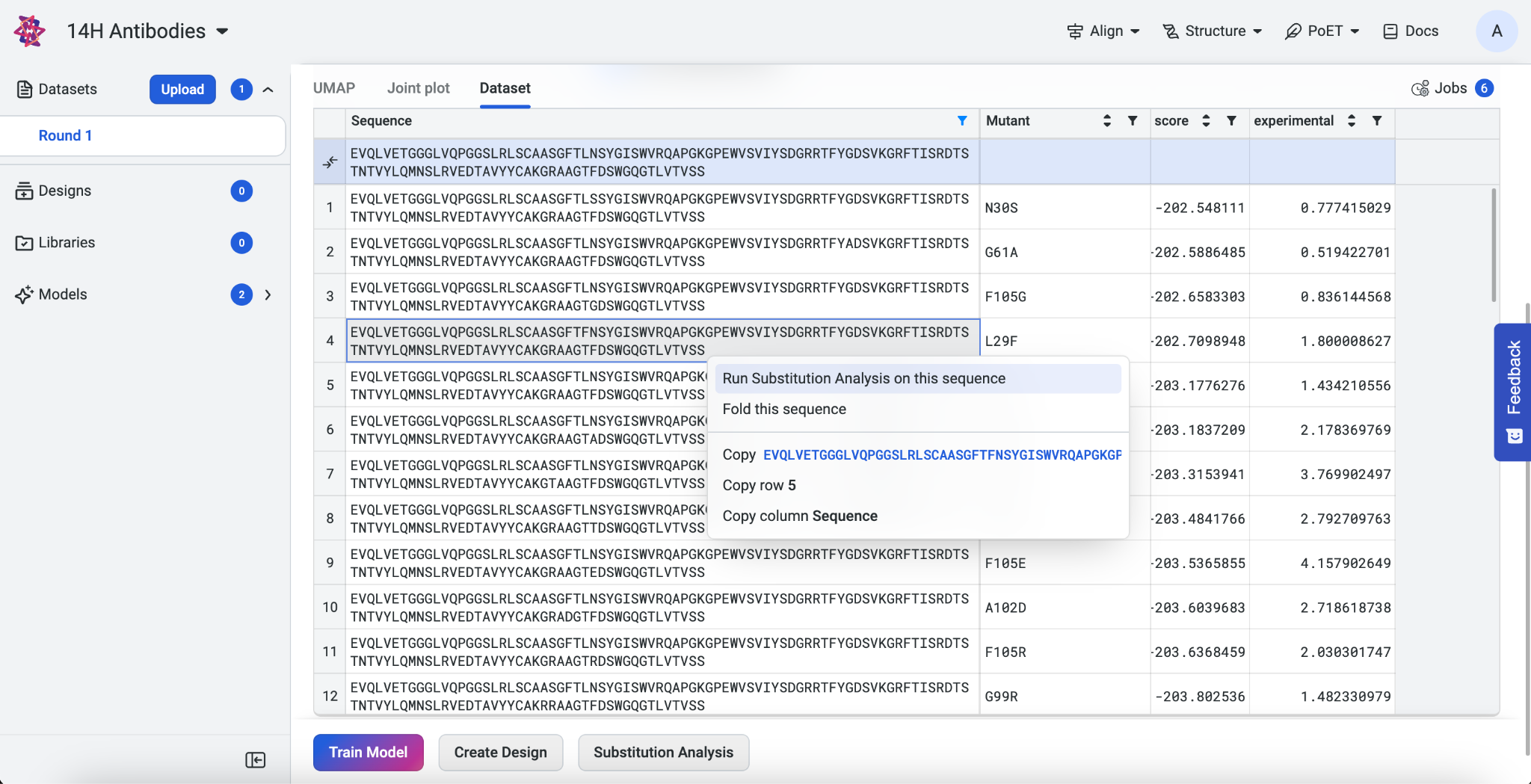
Task: Click the Designs sidebar icon
Action: coord(25,191)
